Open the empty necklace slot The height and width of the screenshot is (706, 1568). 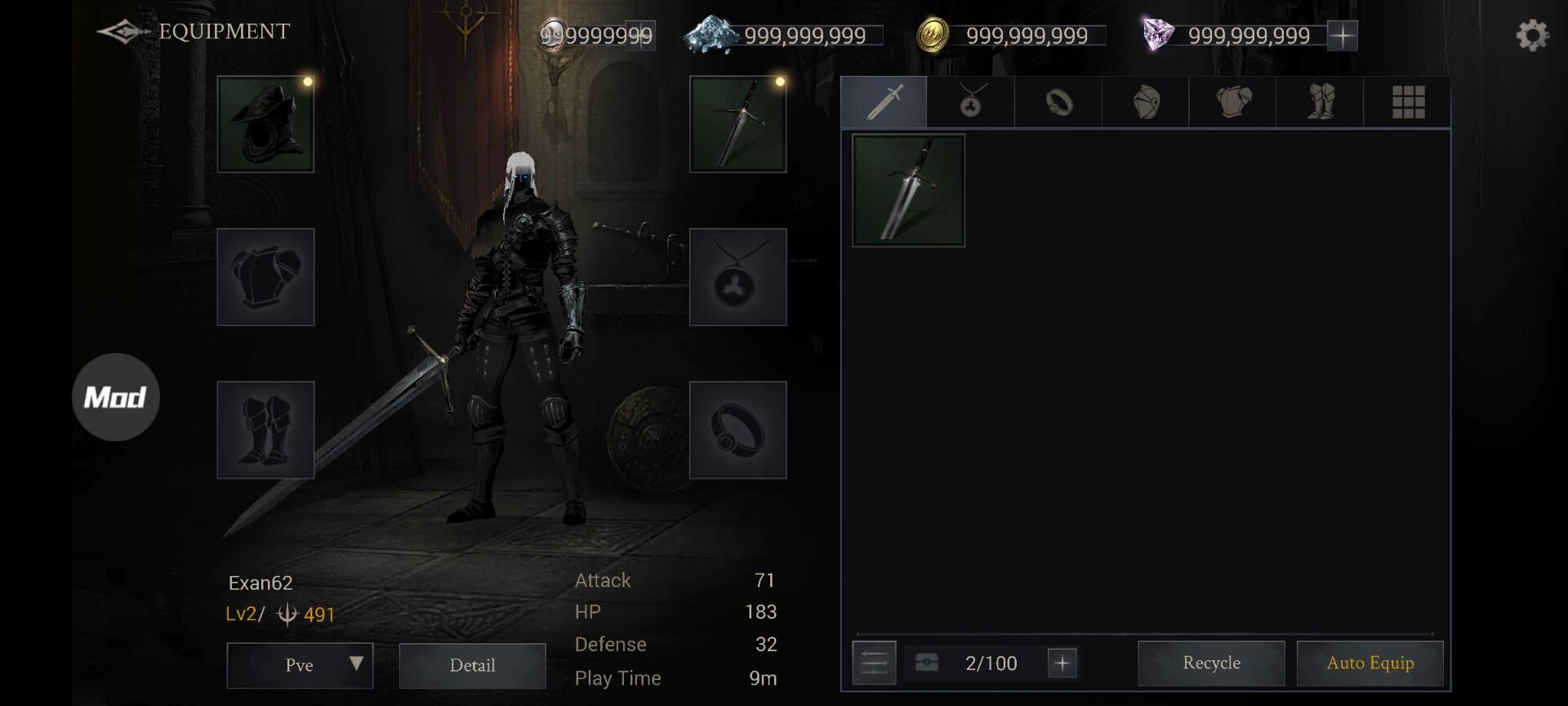point(737,277)
